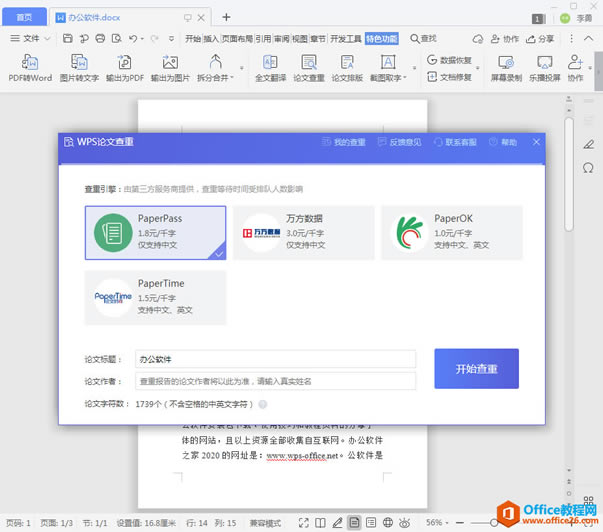Click the zoom out minus button

click(460, 522)
